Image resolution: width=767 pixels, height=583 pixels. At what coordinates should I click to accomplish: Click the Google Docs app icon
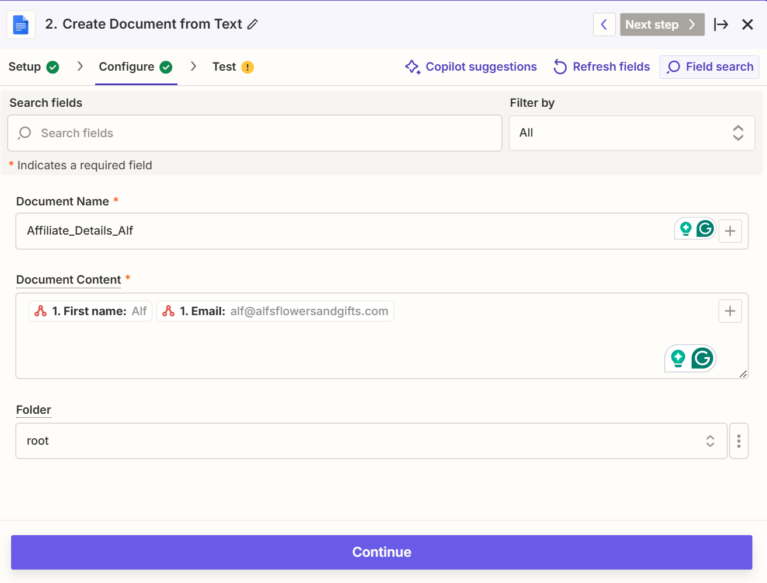pos(21,24)
